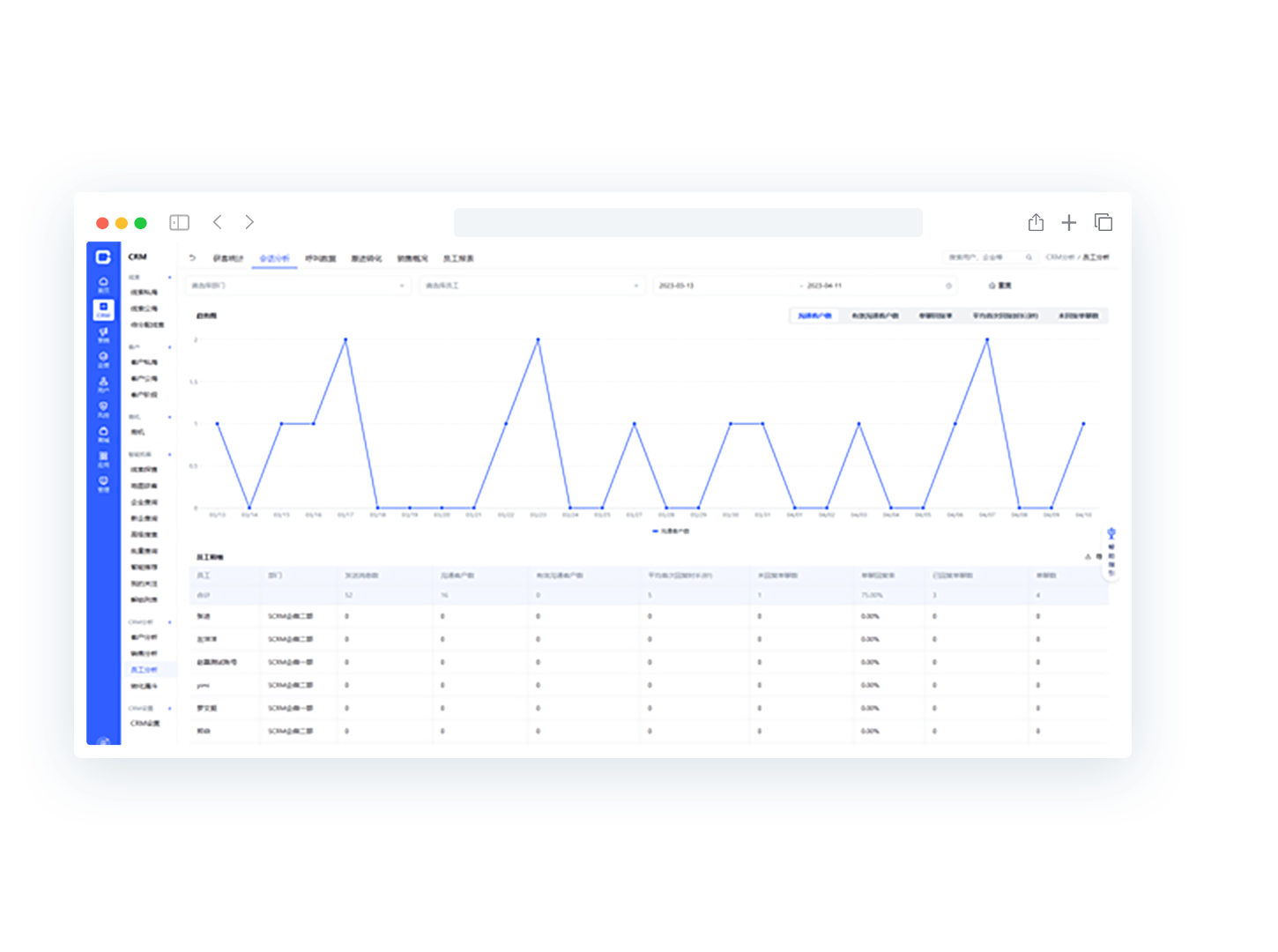The height and width of the screenshot is (952, 1278).
Task: Collapse the CRM analysis sidebar group dot
Action: (170, 622)
